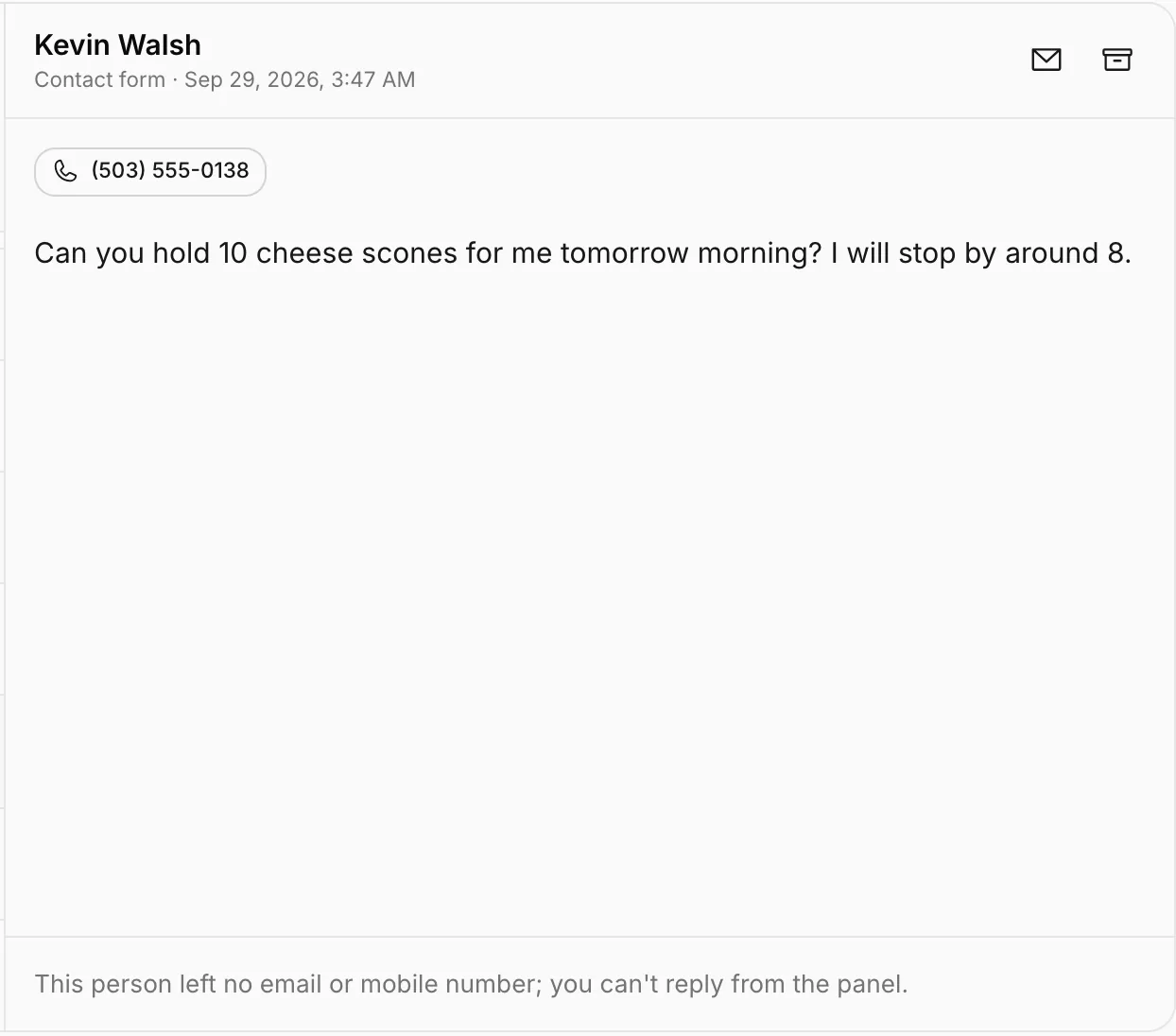Select the word "tomorrow" in the message

coord(624,253)
